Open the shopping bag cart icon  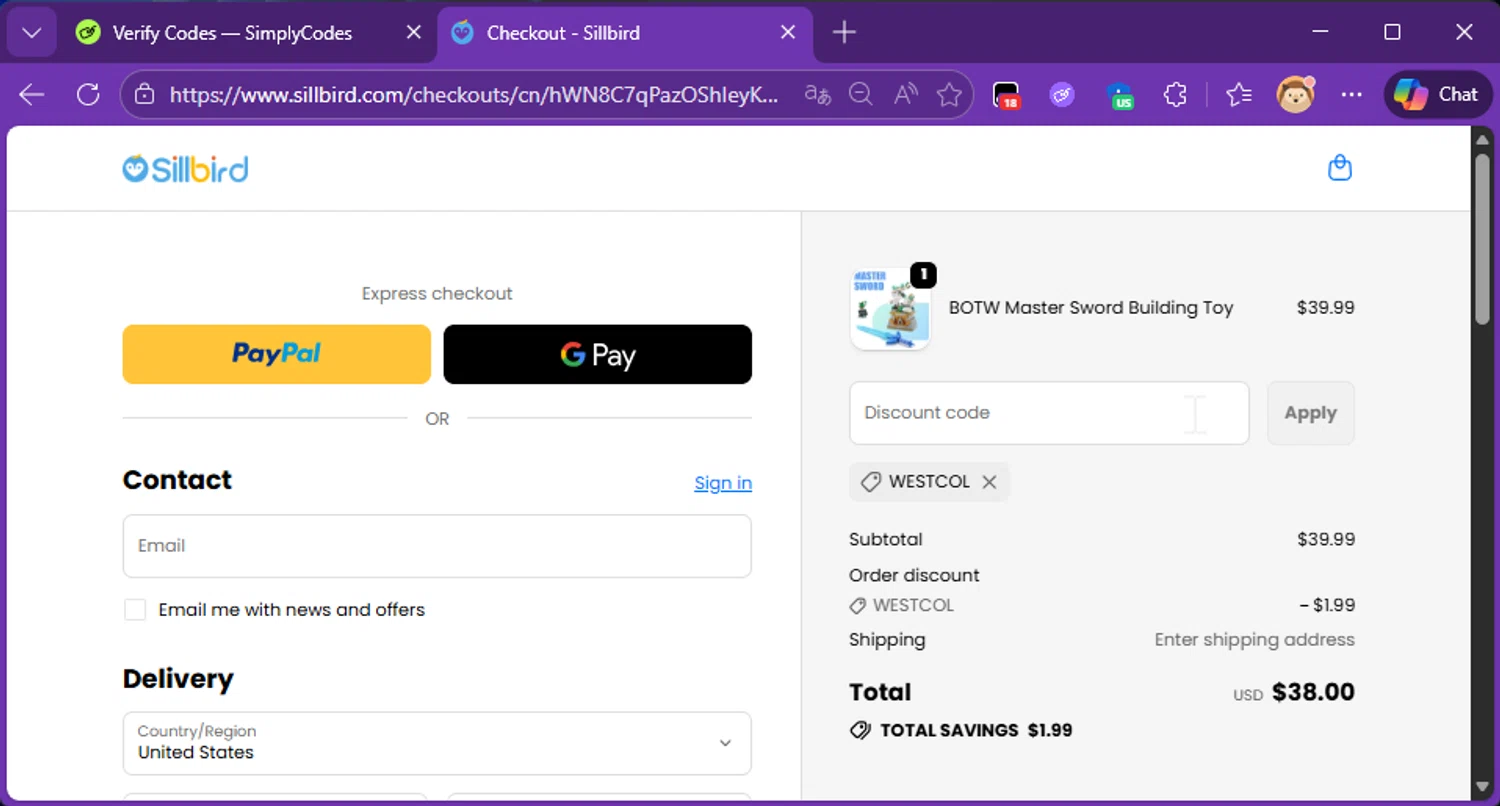pos(1340,168)
